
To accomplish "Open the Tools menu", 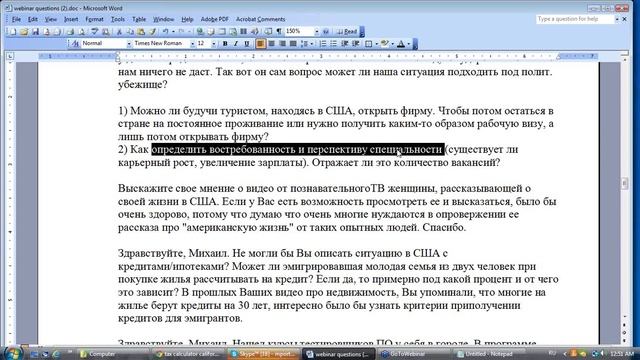I will tap(118, 19).
